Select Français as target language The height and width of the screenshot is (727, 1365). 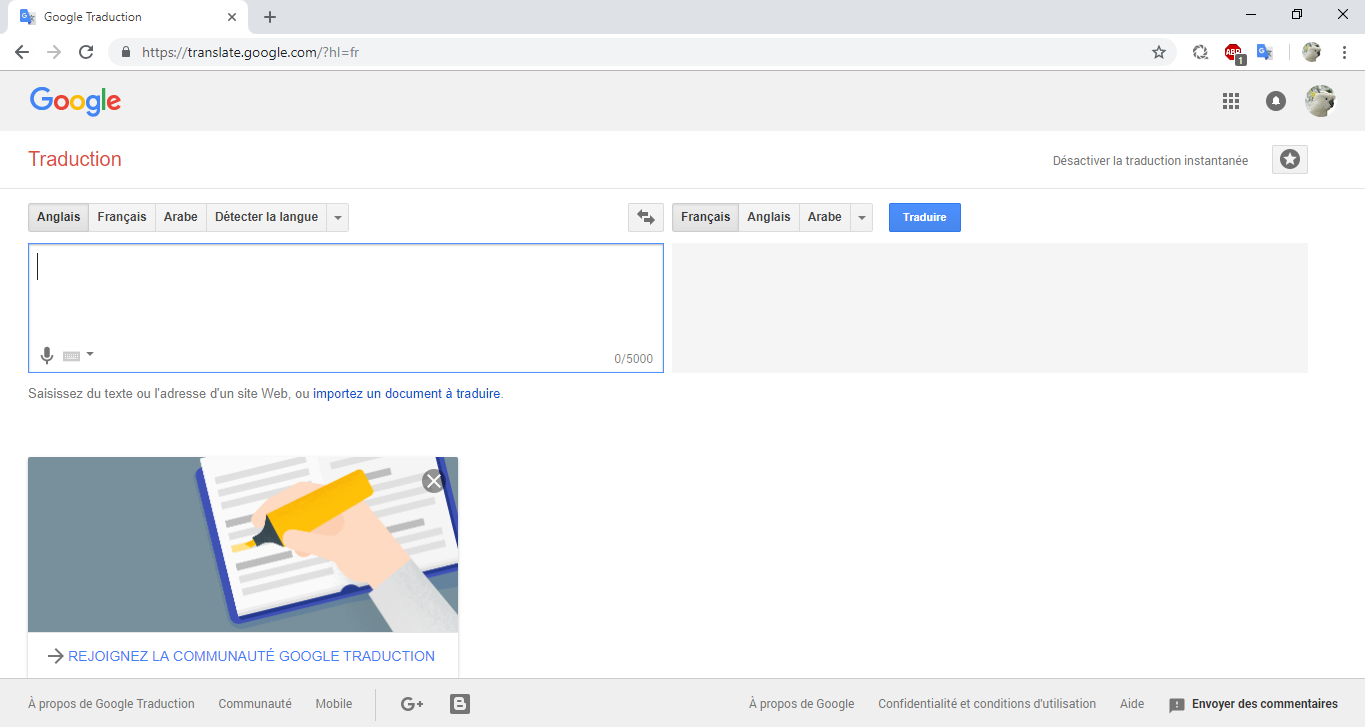click(706, 217)
